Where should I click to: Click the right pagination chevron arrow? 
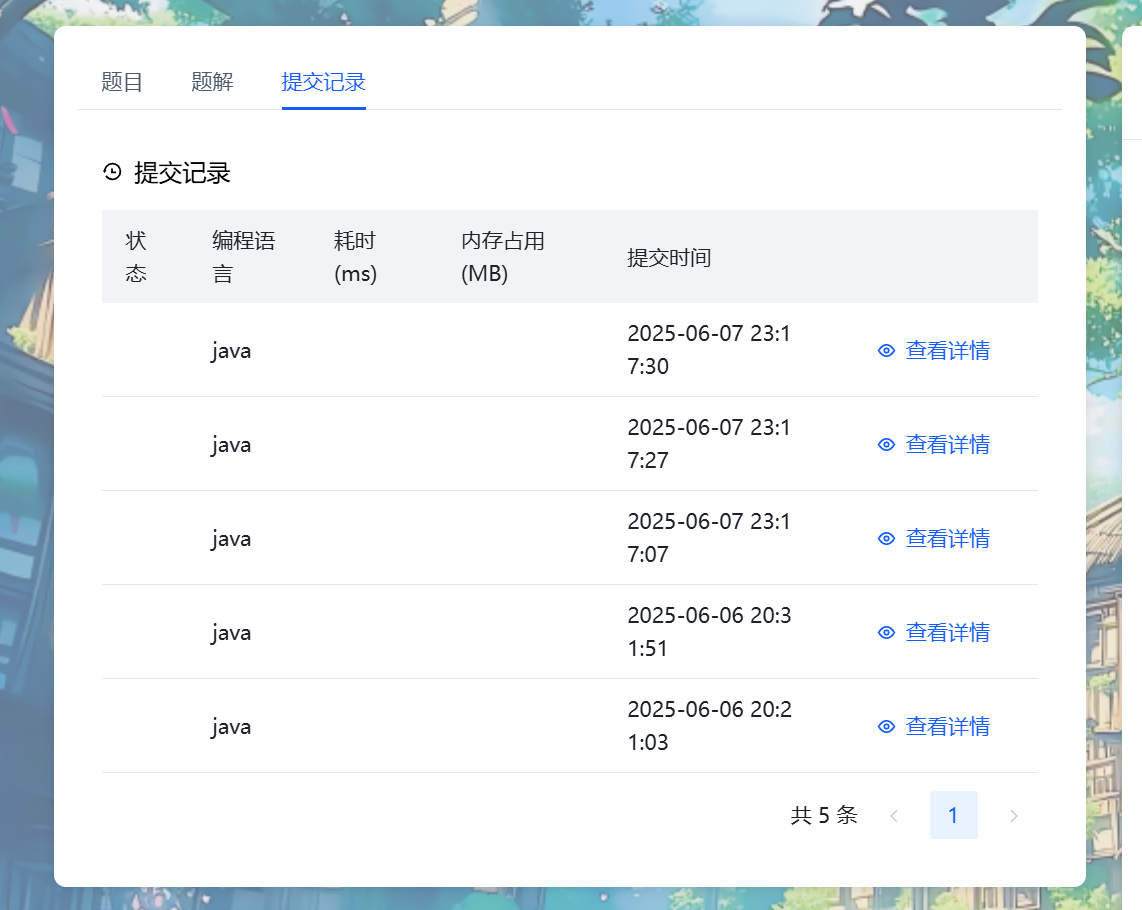1014,815
